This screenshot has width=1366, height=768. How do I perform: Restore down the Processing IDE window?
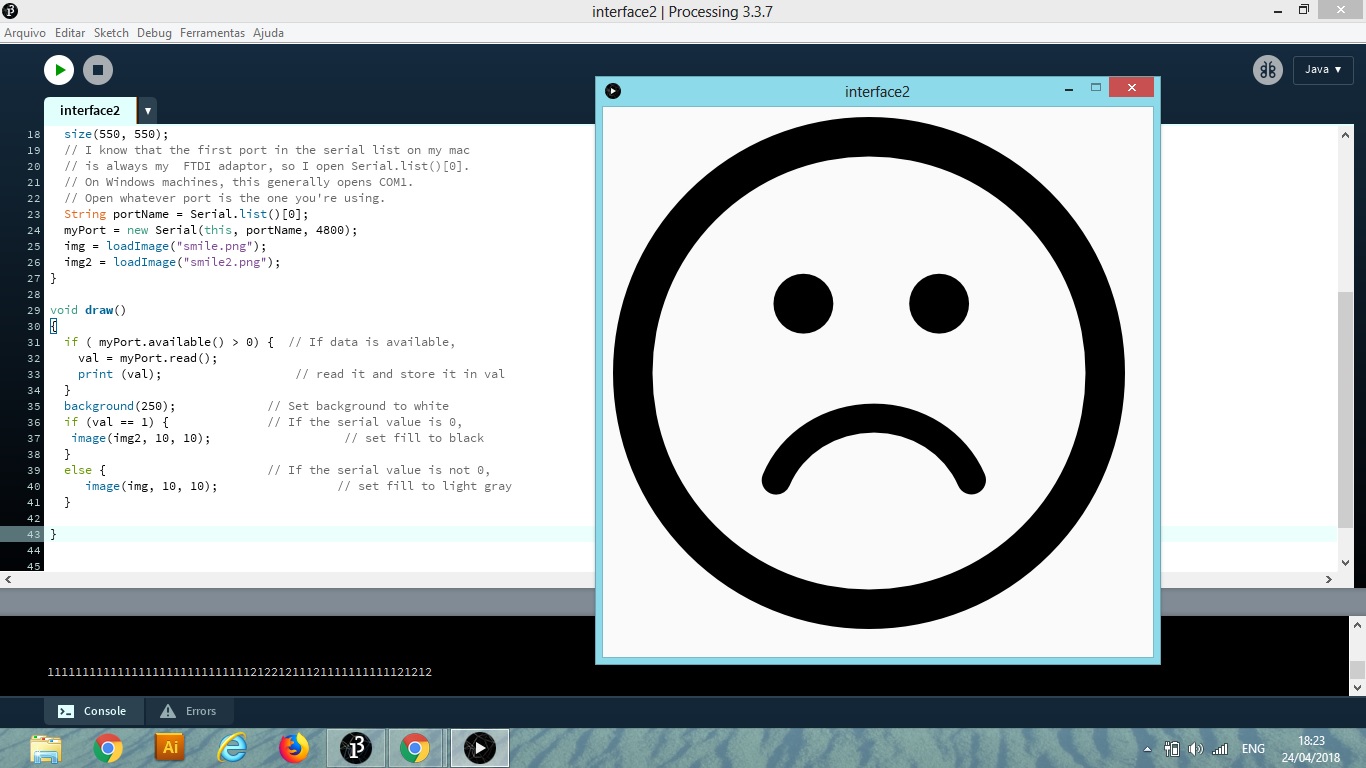pyautogui.click(x=1303, y=10)
